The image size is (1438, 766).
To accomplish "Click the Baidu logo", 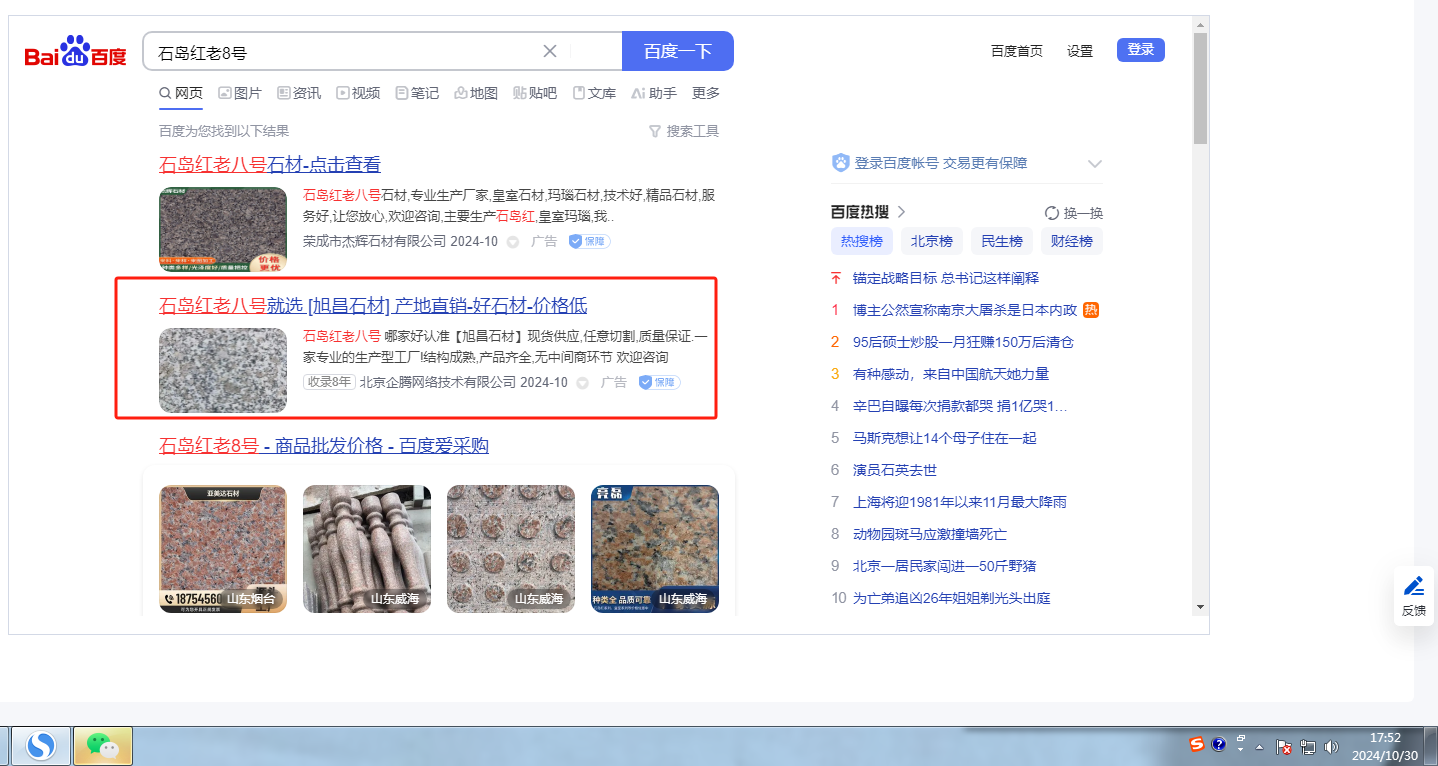I will (76, 51).
